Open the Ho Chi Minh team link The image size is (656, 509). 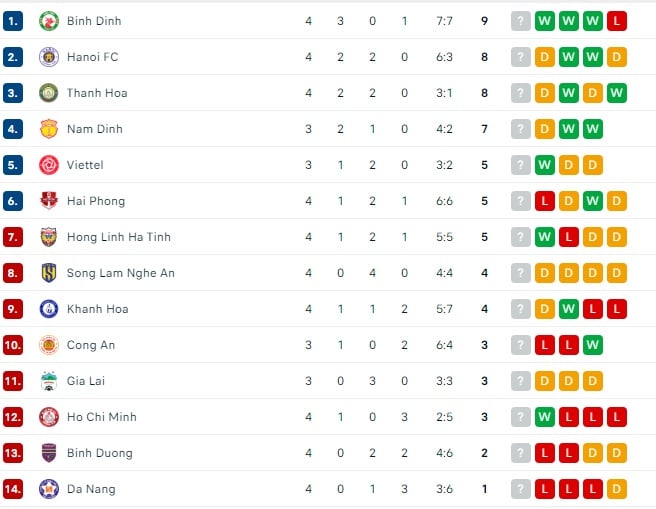pyautogui.click(x=102, y=417)
